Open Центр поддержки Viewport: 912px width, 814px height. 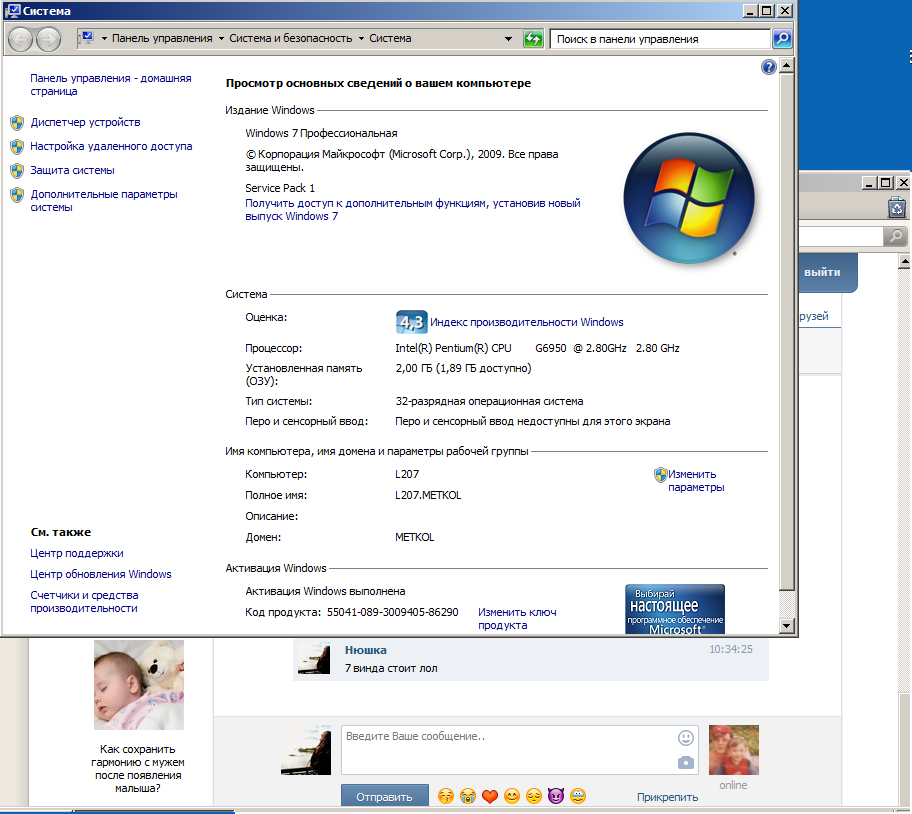click(77, 553)
